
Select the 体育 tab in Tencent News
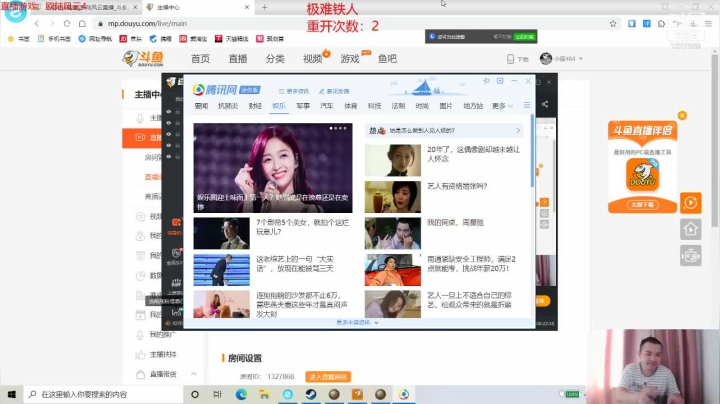(350, 106)
